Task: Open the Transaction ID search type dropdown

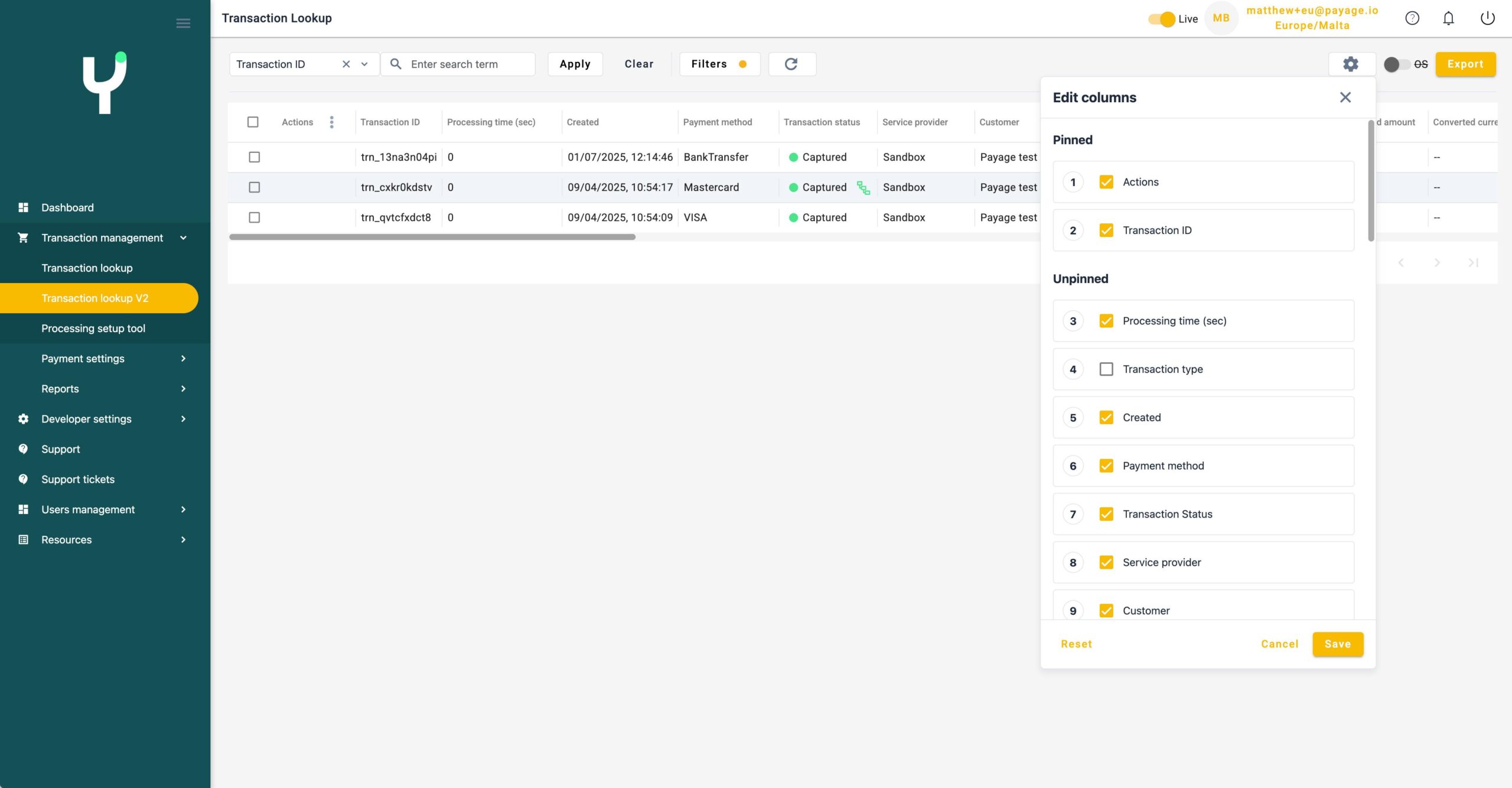Action: coord(364,64)
